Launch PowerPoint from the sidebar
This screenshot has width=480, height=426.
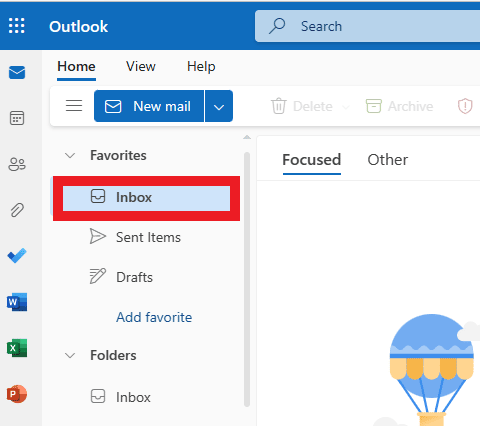click(x=17, y=394)
